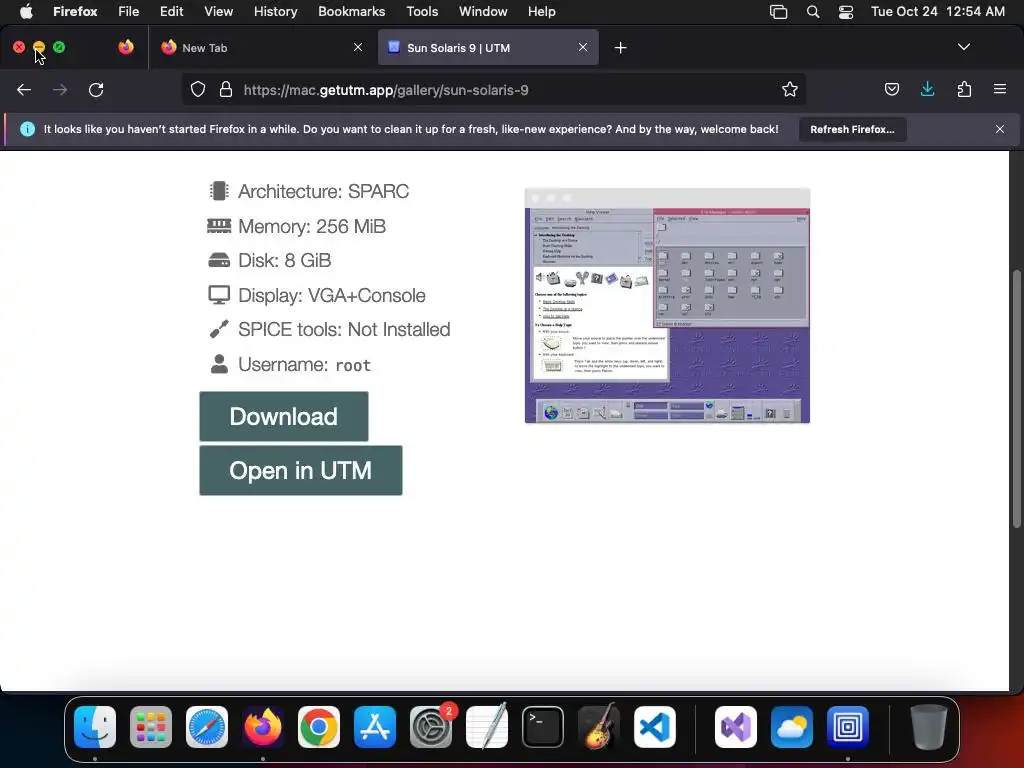Dismiss the Firefox refresh notification bar
This screenshot has width=1024, height=768.
[x=1000, y=129]
